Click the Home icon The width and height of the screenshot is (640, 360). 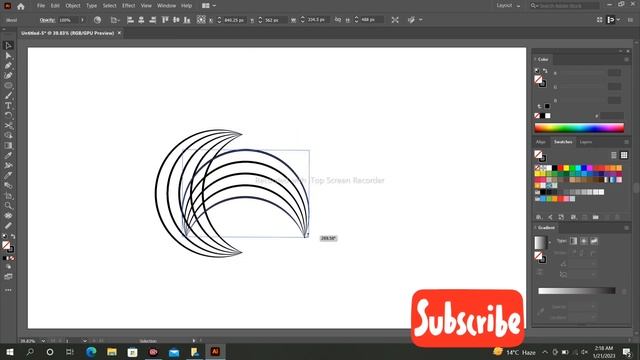[x=20, y=6]
